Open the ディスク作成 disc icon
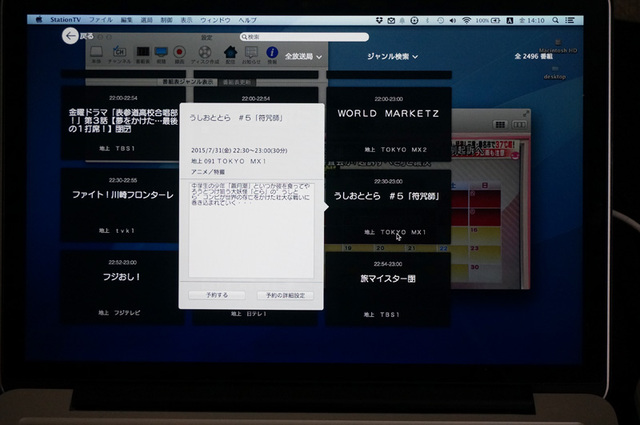This screenshot has width=640, height=425. coord(205,55)
